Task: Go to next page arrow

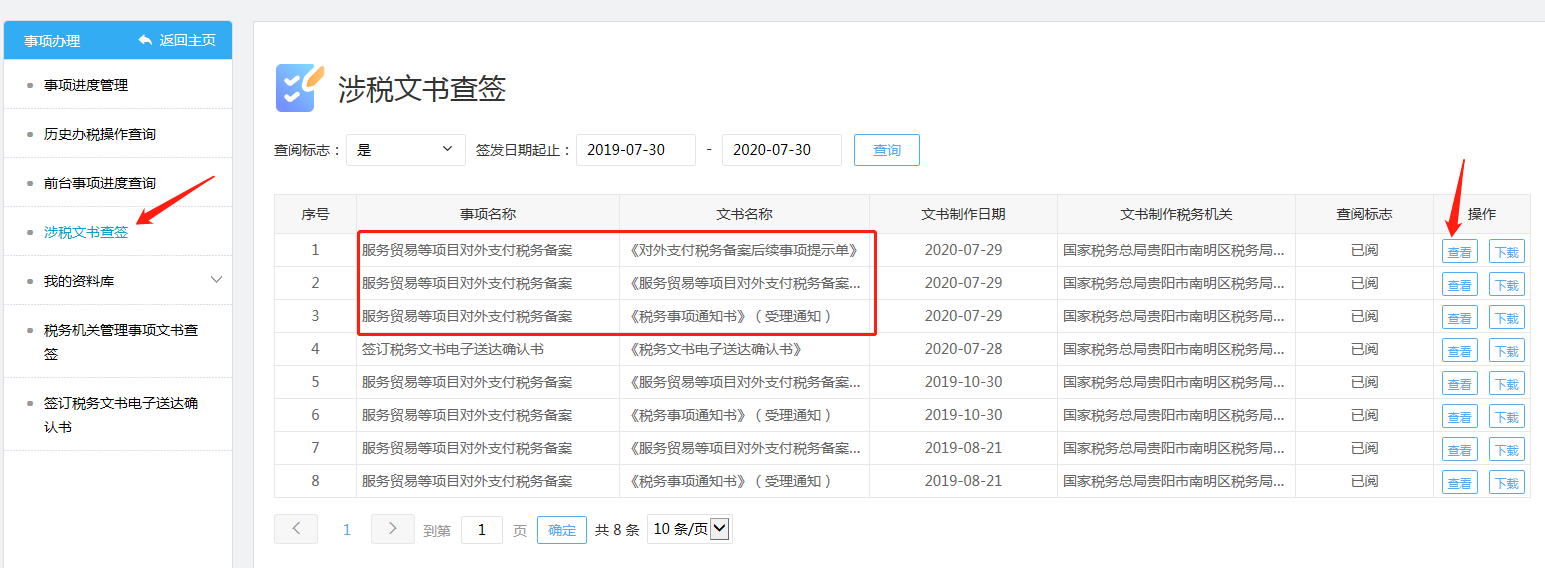Action: [x=392, y=529]
